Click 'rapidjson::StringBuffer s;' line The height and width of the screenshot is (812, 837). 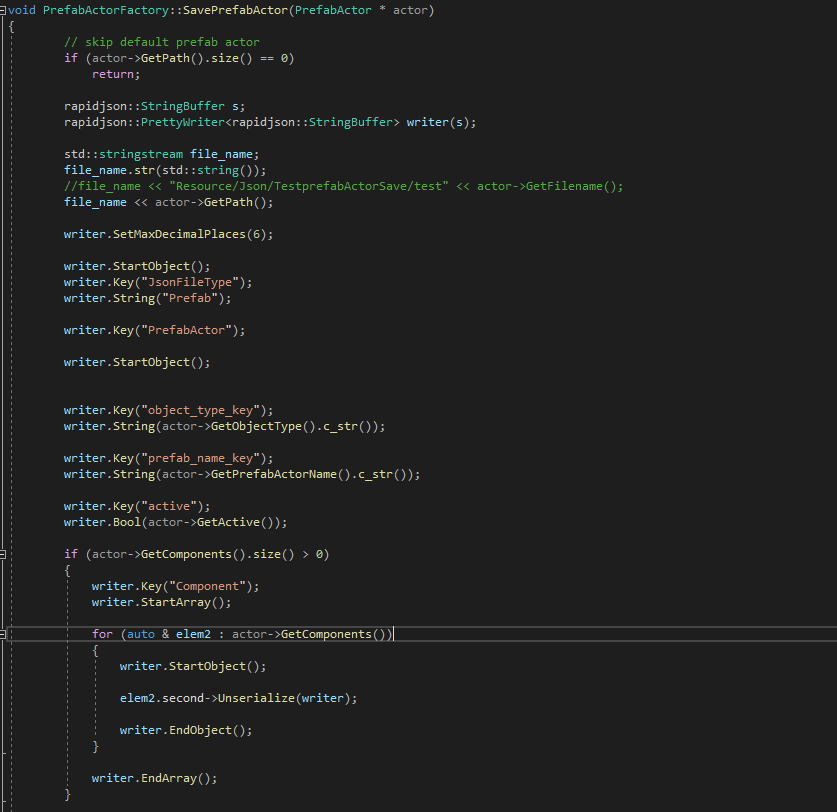[x=154, y=106]
